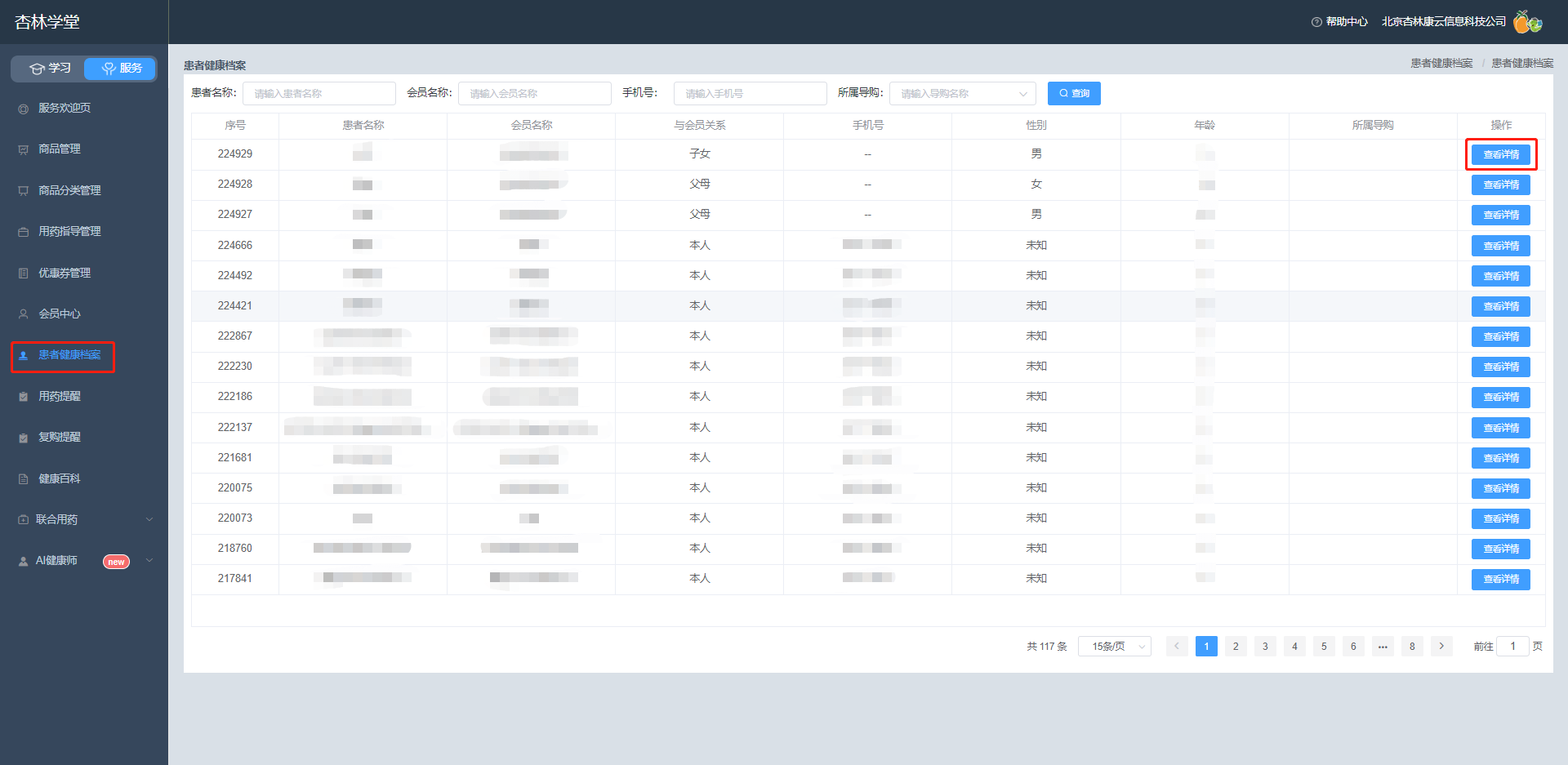Click the 查询 search button
This screenshot has width=1568, height=765.
click(x=1074, y=94)
